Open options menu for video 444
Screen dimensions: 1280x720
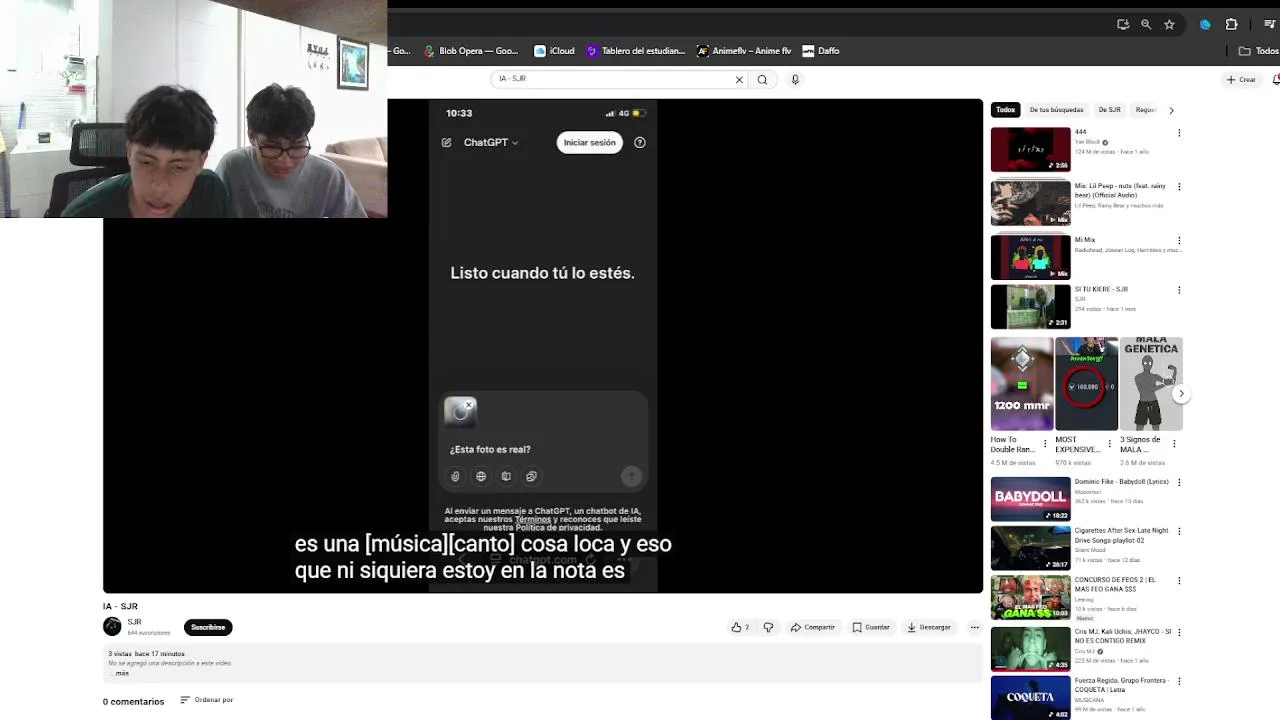(1179, 133)
